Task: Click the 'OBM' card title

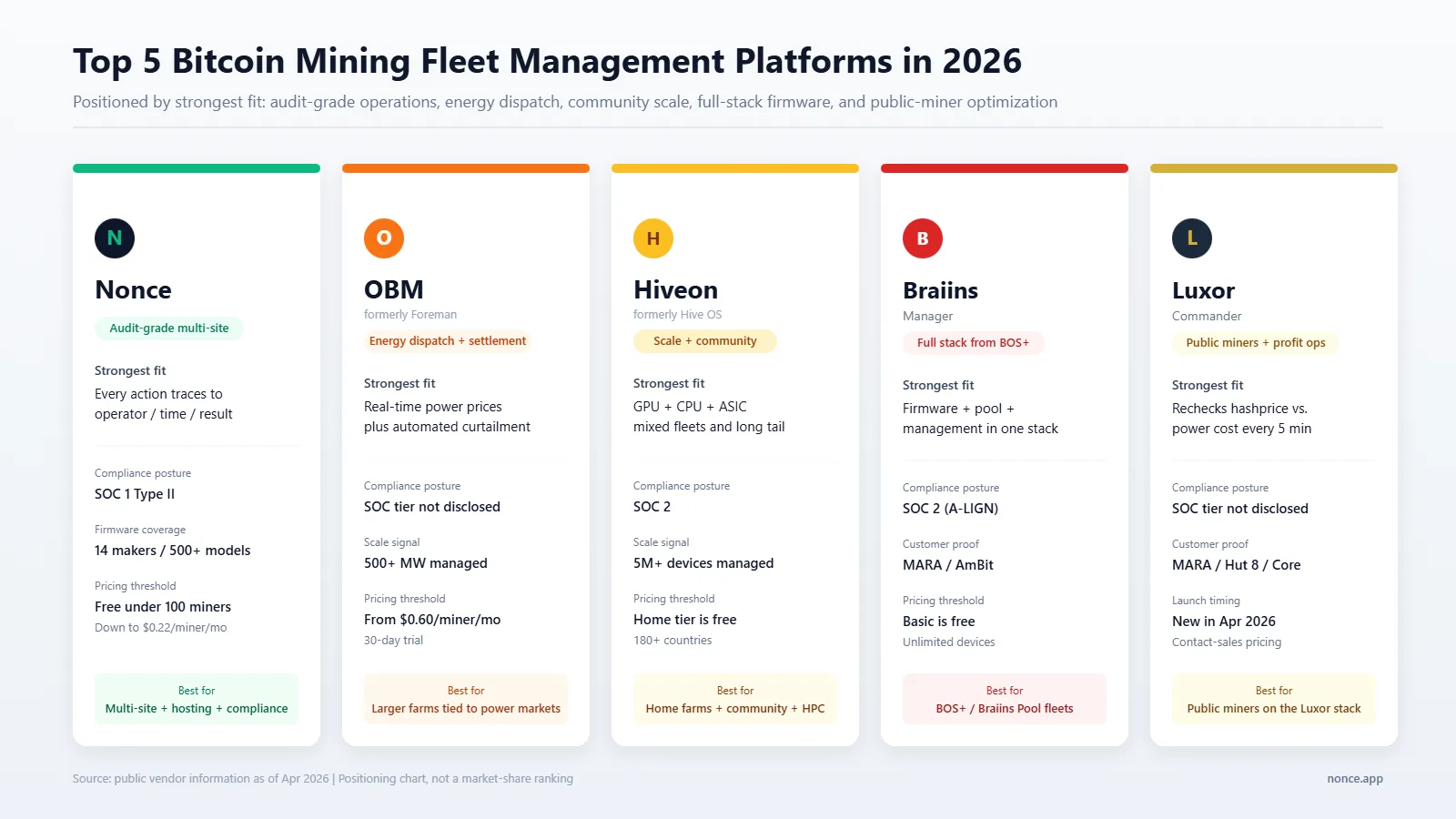Action: [x=394, y=289]
